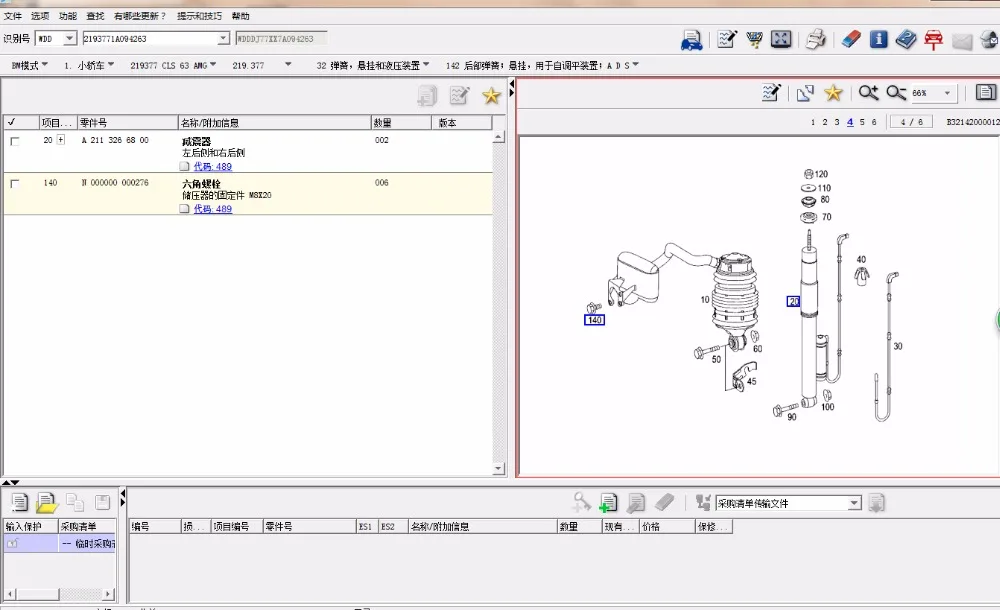Select callout 20 in the diagram
Image resolution: width=1000 pixels, height=610 pixels.
click(793, 301)
